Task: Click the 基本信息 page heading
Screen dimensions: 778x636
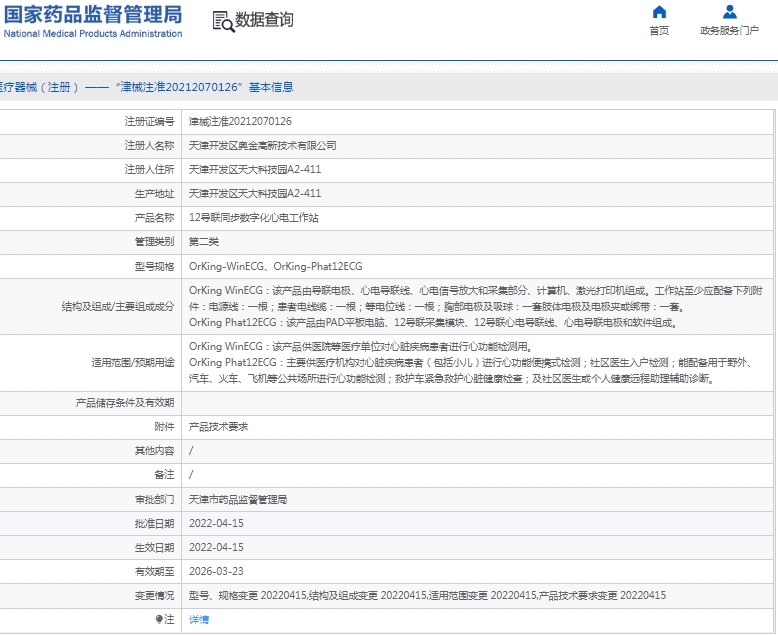Action: coord(271,87)
